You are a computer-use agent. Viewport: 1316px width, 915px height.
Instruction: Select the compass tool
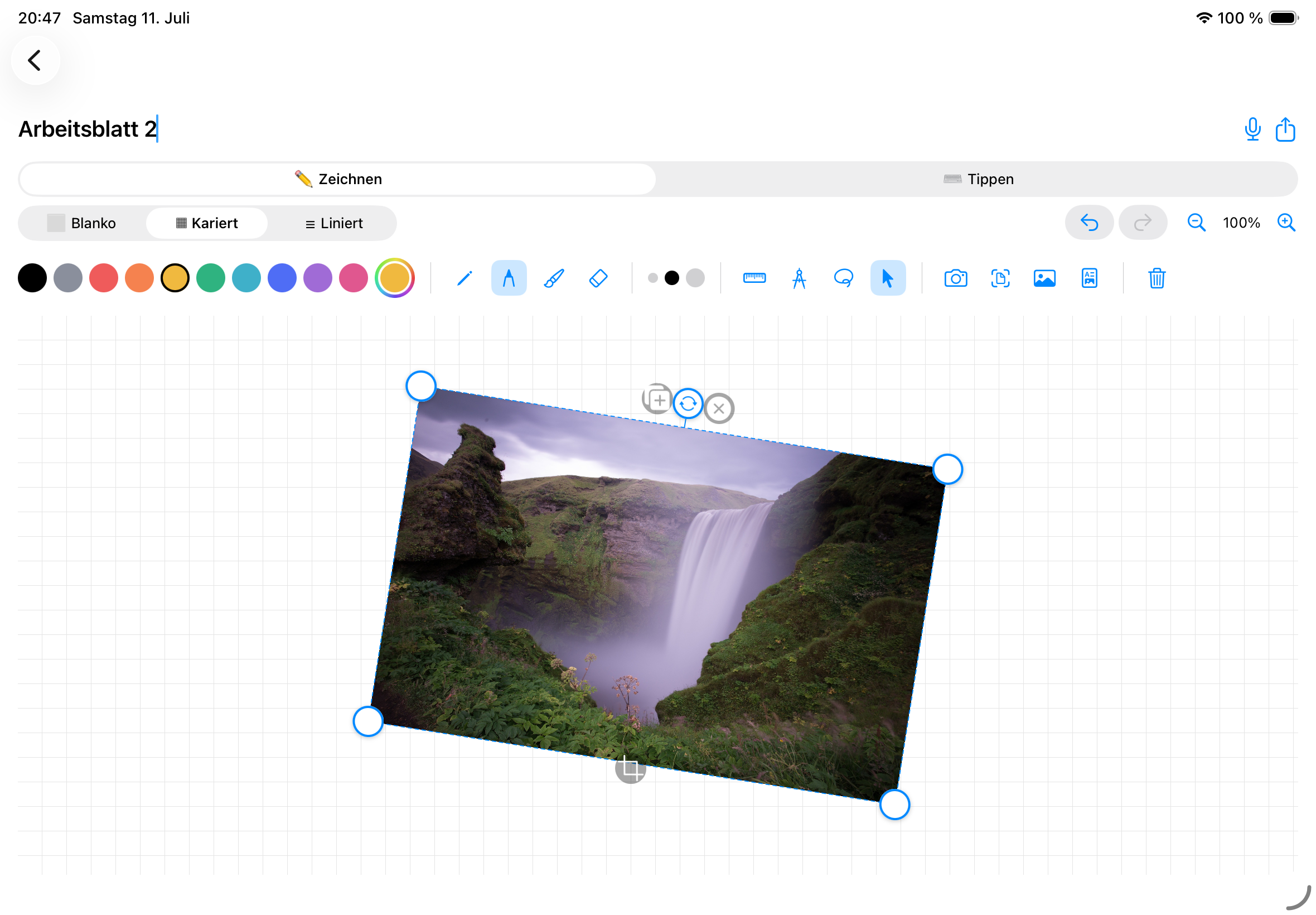click(799, 278)
